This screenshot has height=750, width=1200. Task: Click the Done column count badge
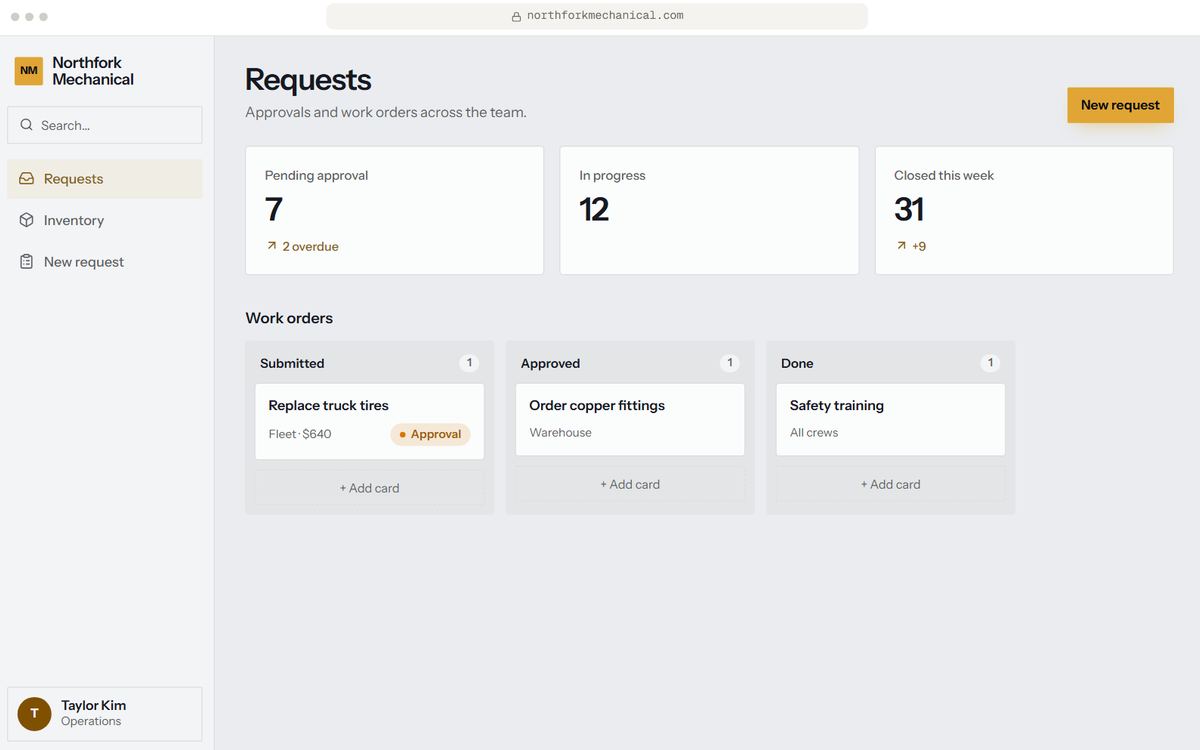[x=990, y=363]
